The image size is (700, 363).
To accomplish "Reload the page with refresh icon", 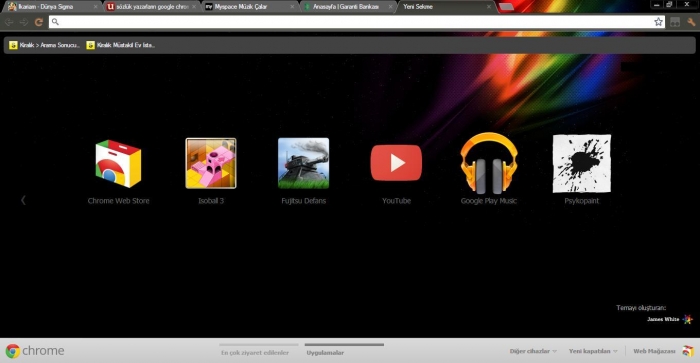I will (39, 22).
